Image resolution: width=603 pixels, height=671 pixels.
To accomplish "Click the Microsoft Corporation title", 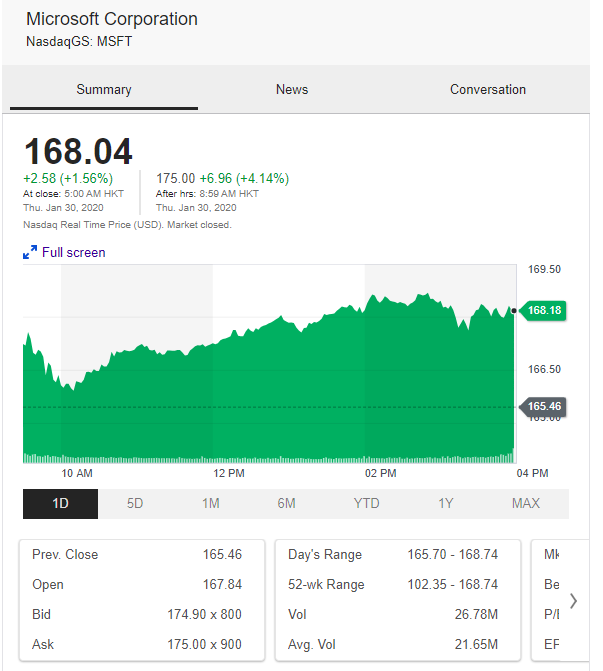I will pos(112,19).
